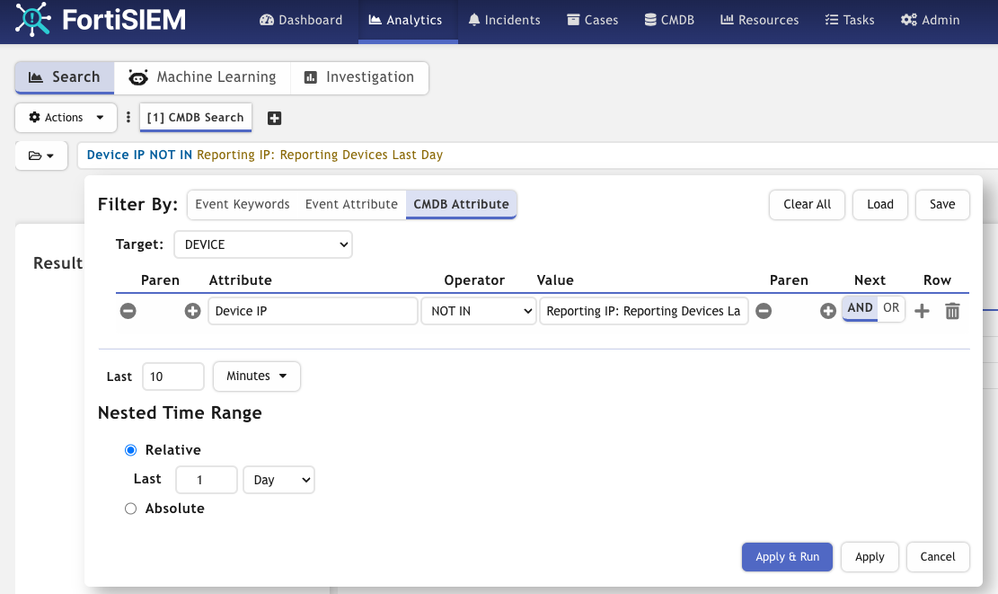This screenshot has height=594, width=998.
Task: Open the Incidents menu
Action: (504, 20)
